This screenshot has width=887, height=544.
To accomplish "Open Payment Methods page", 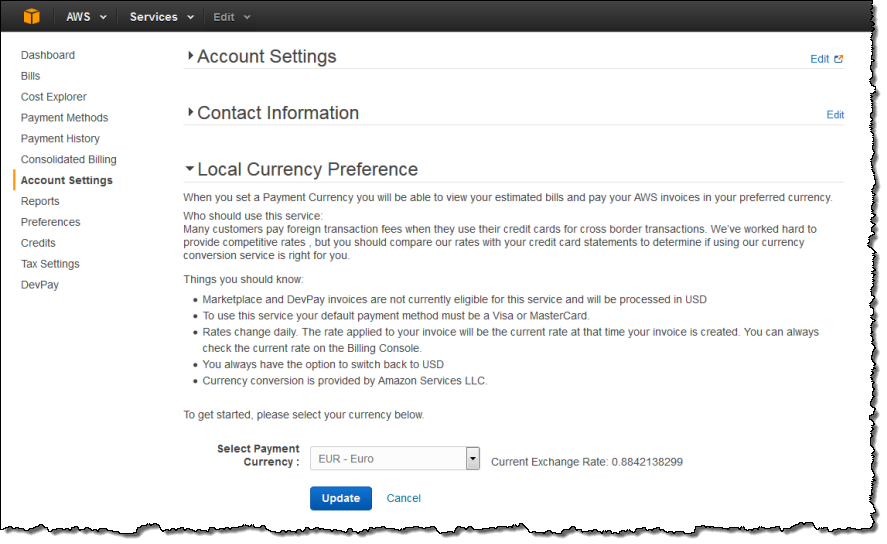I will click(64, 118).
